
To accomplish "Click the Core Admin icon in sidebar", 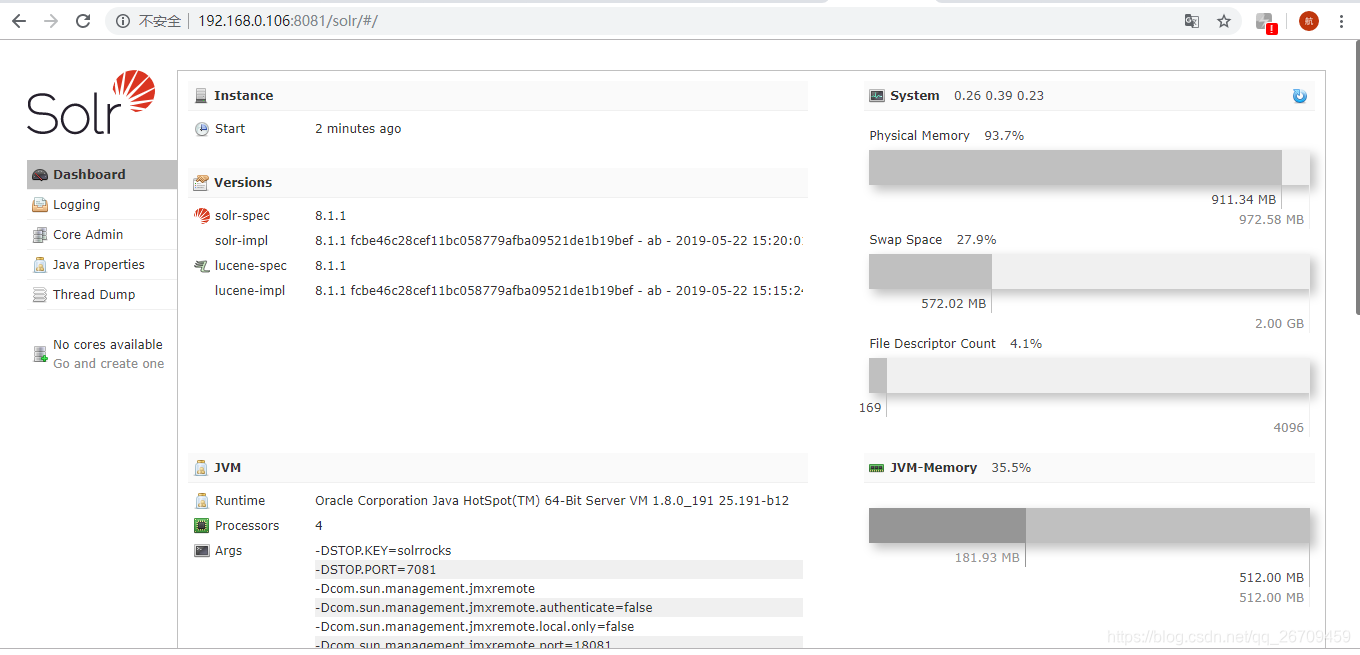I will (40, 235).
